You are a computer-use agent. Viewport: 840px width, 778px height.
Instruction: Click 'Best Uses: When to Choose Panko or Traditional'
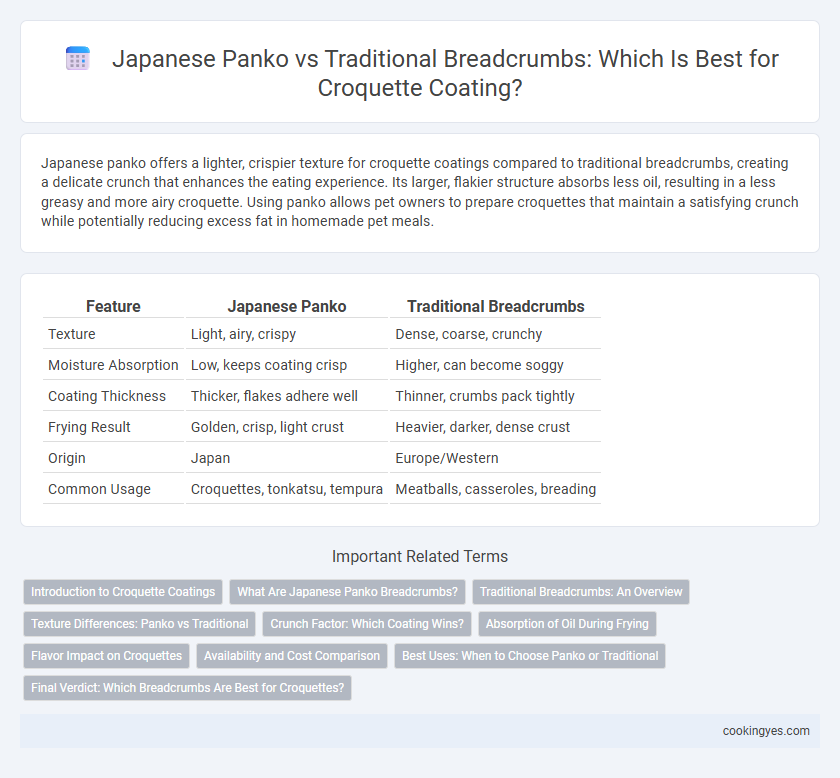coord(530,656)
